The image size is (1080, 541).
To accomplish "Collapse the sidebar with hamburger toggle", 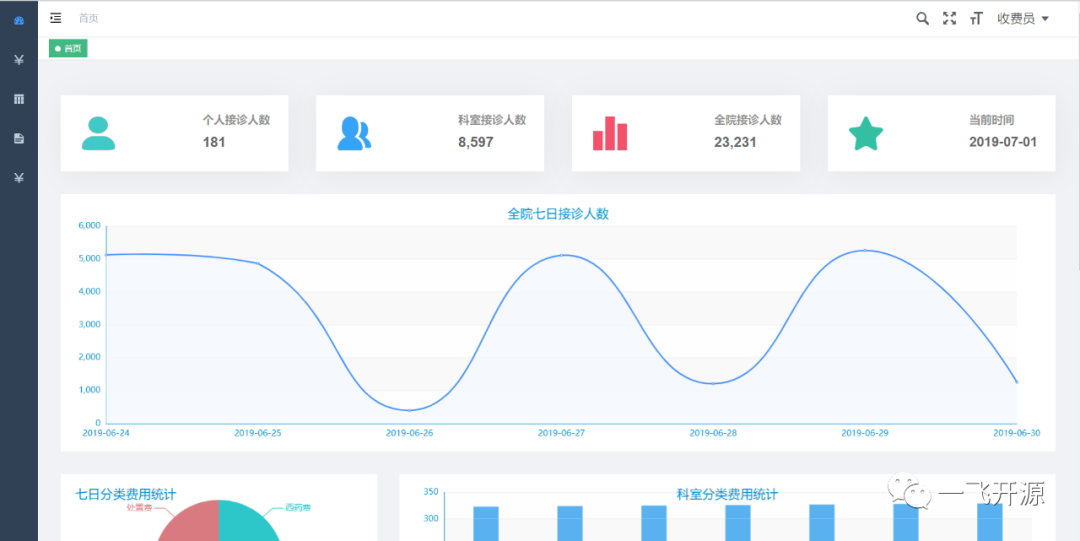I will click(x=55, y=18).
